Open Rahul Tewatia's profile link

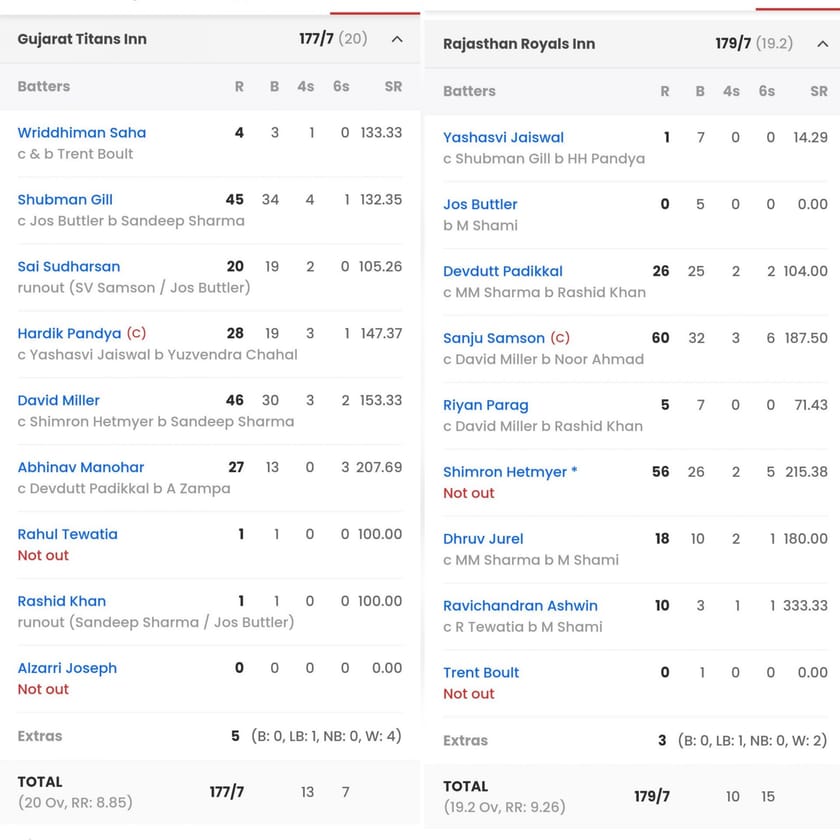point(67,534)
